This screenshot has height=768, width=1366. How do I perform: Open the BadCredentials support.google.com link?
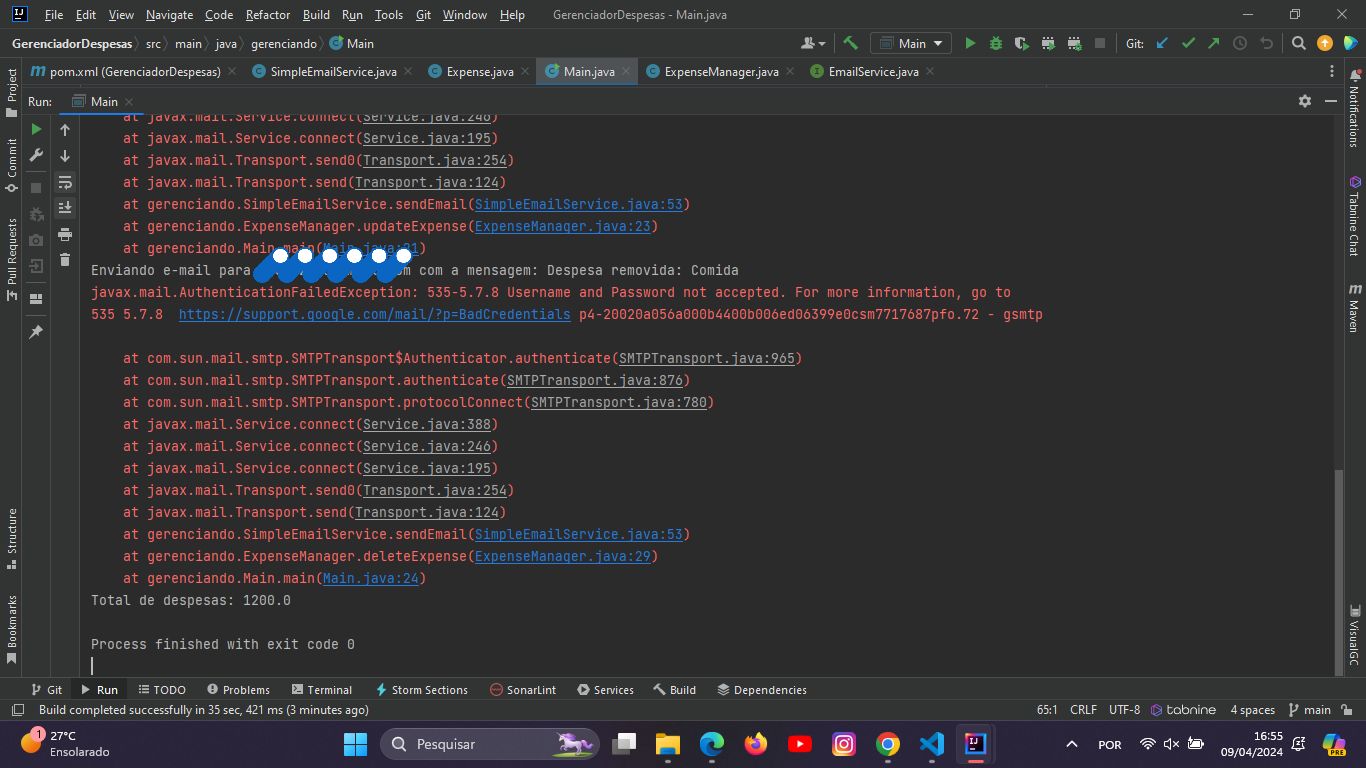click(375, 315)
